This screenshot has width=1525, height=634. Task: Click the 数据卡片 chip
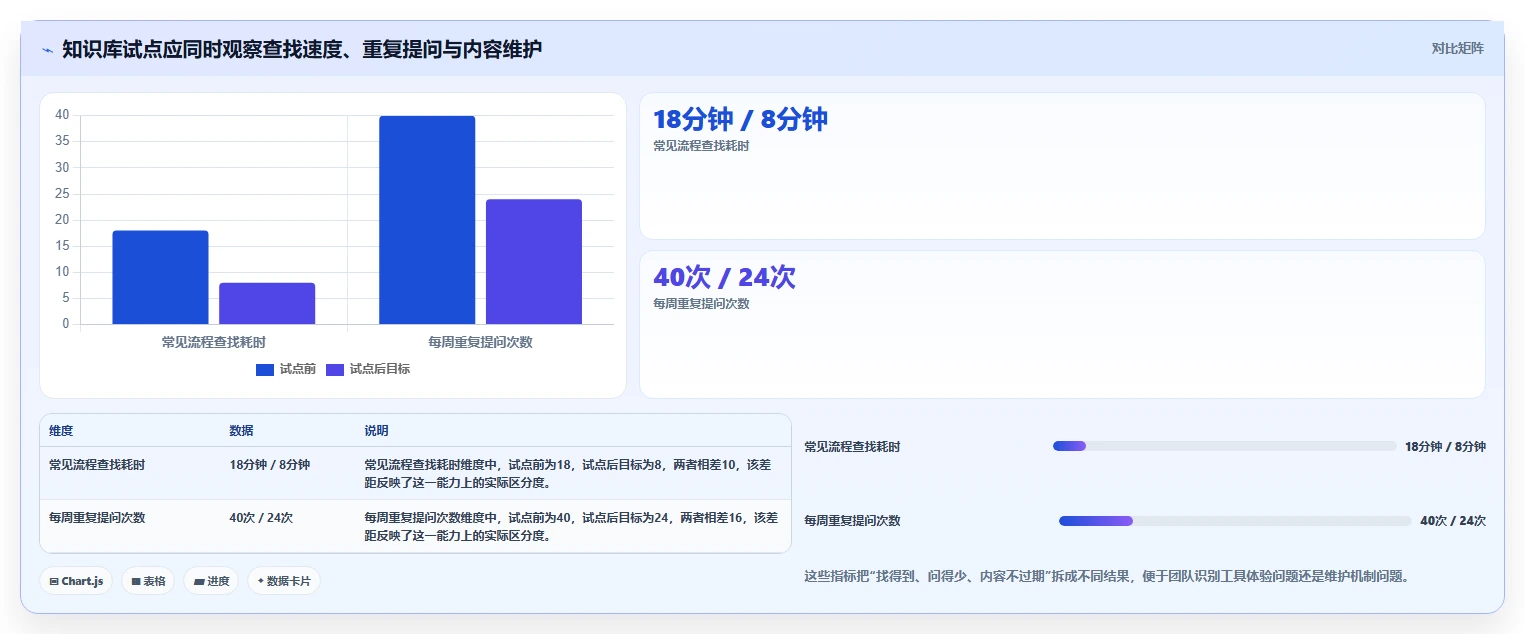[284, 581]
